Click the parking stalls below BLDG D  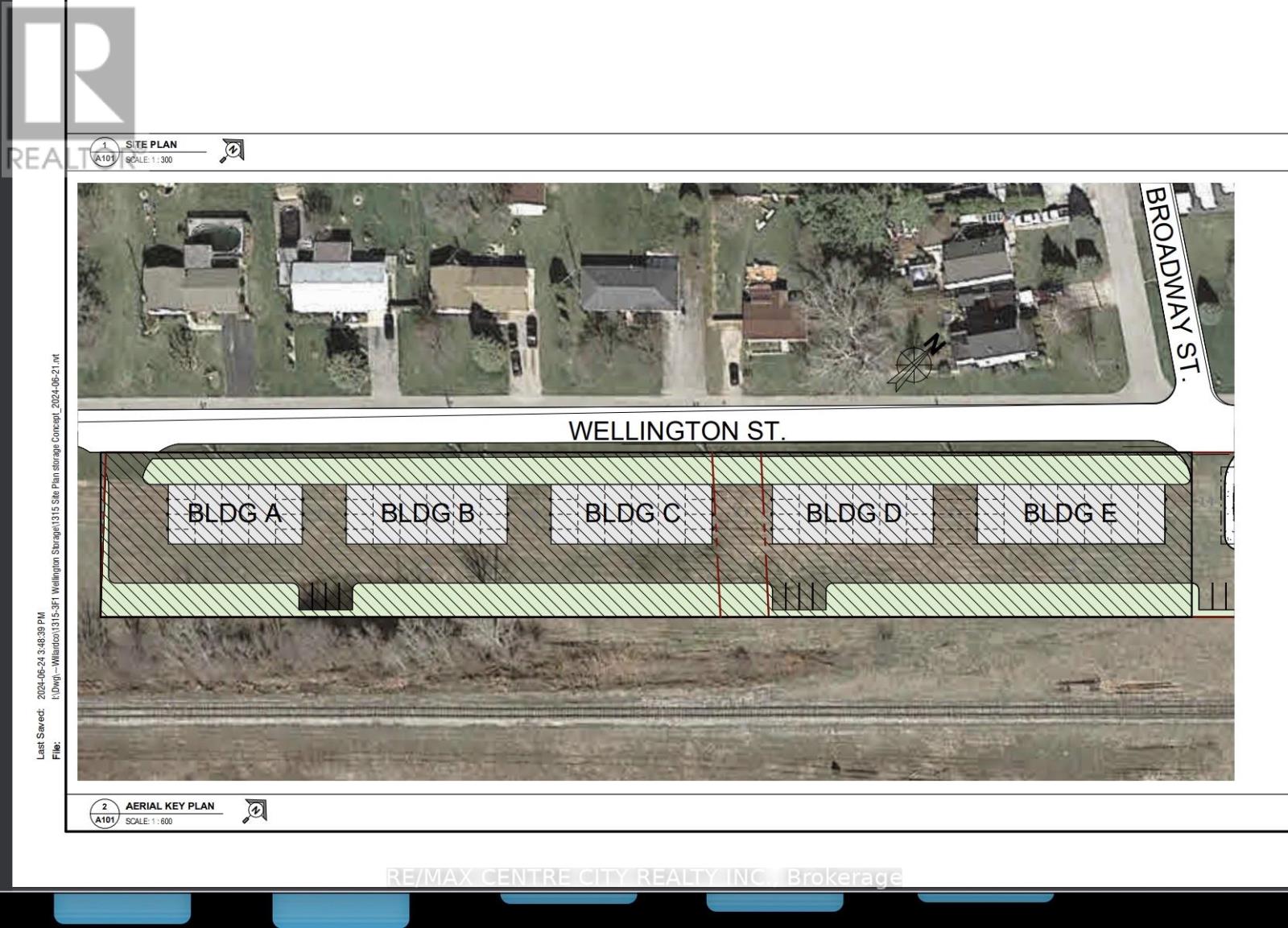(797, 596)
